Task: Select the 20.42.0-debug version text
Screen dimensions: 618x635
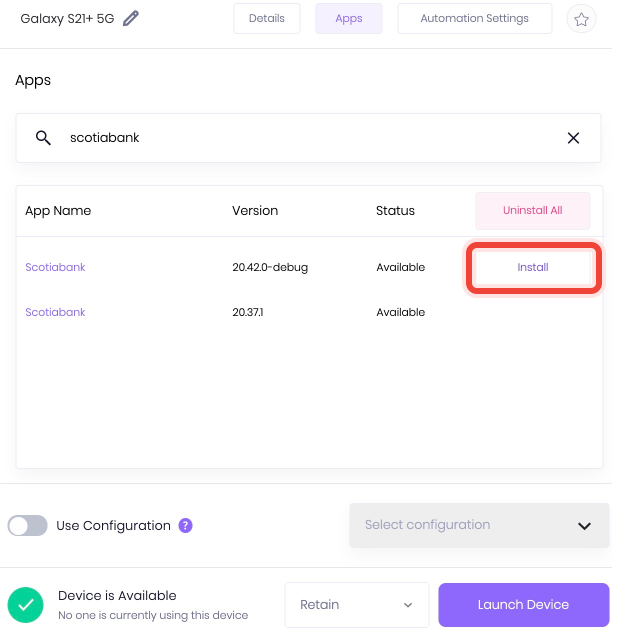Action: coord(270,267)
